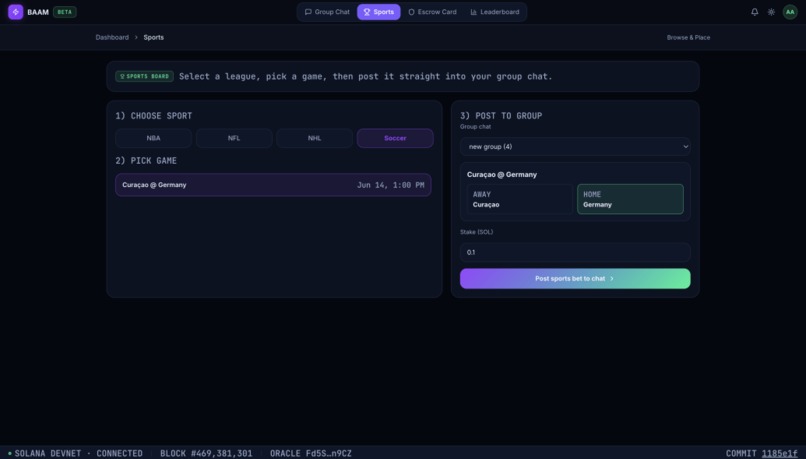Click the SPORTS BOARD badge
Screen dimensions: 806x459
tap(144, 77)
